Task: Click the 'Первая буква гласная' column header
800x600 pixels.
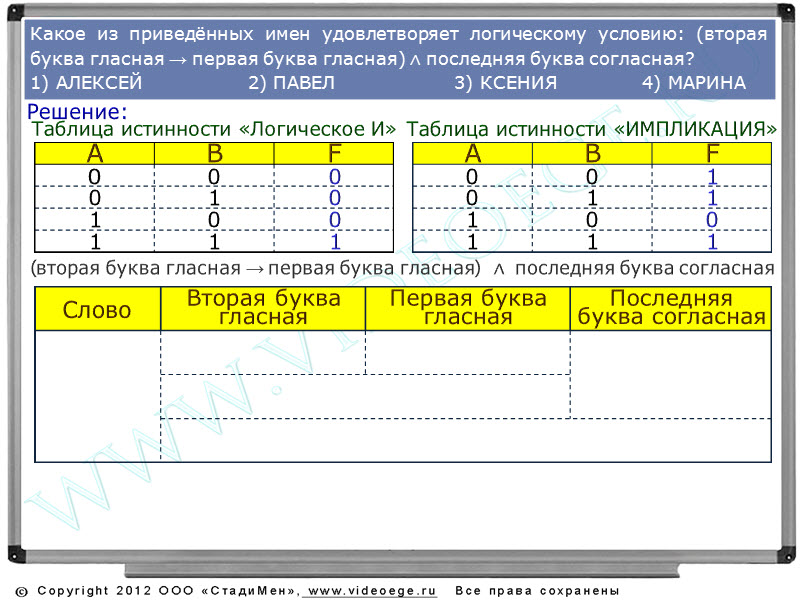Action: pos(468,308)
